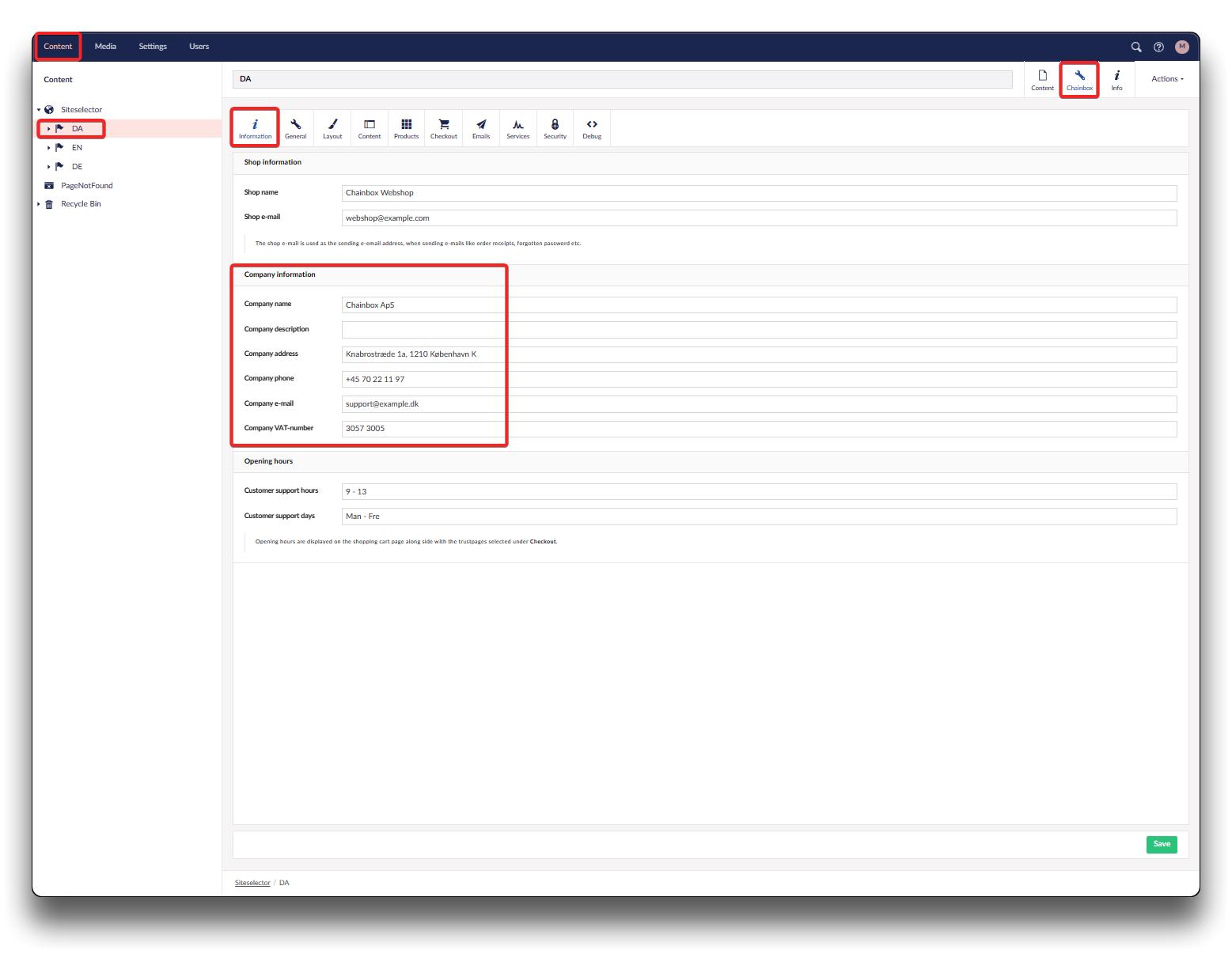Open the Layout tab with brush icon
The width and height of the screenshot is (1232, 954).
click(x=332, y=128)
